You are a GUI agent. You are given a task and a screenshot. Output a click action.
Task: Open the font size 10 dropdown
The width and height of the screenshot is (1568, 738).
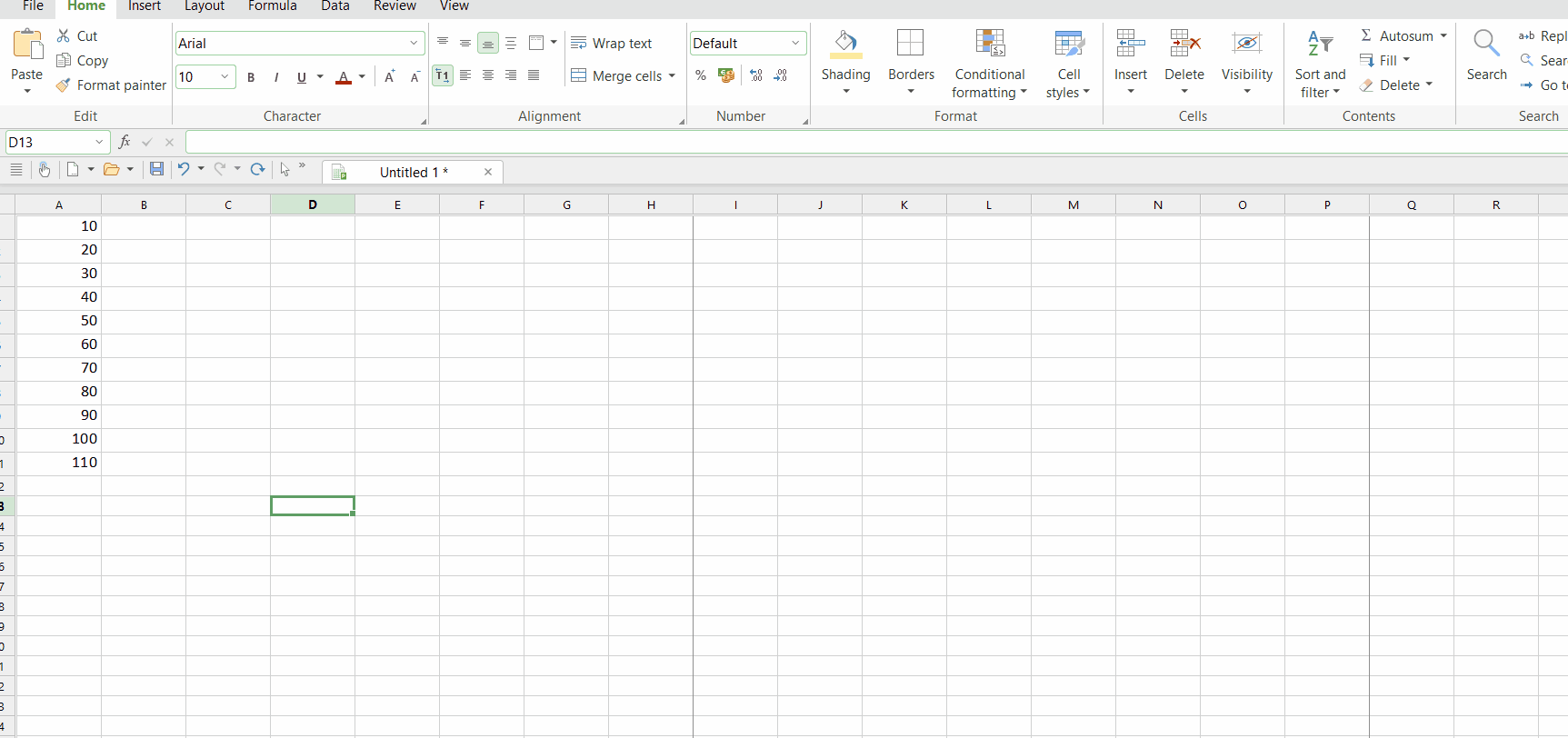[x=225, y=76]
